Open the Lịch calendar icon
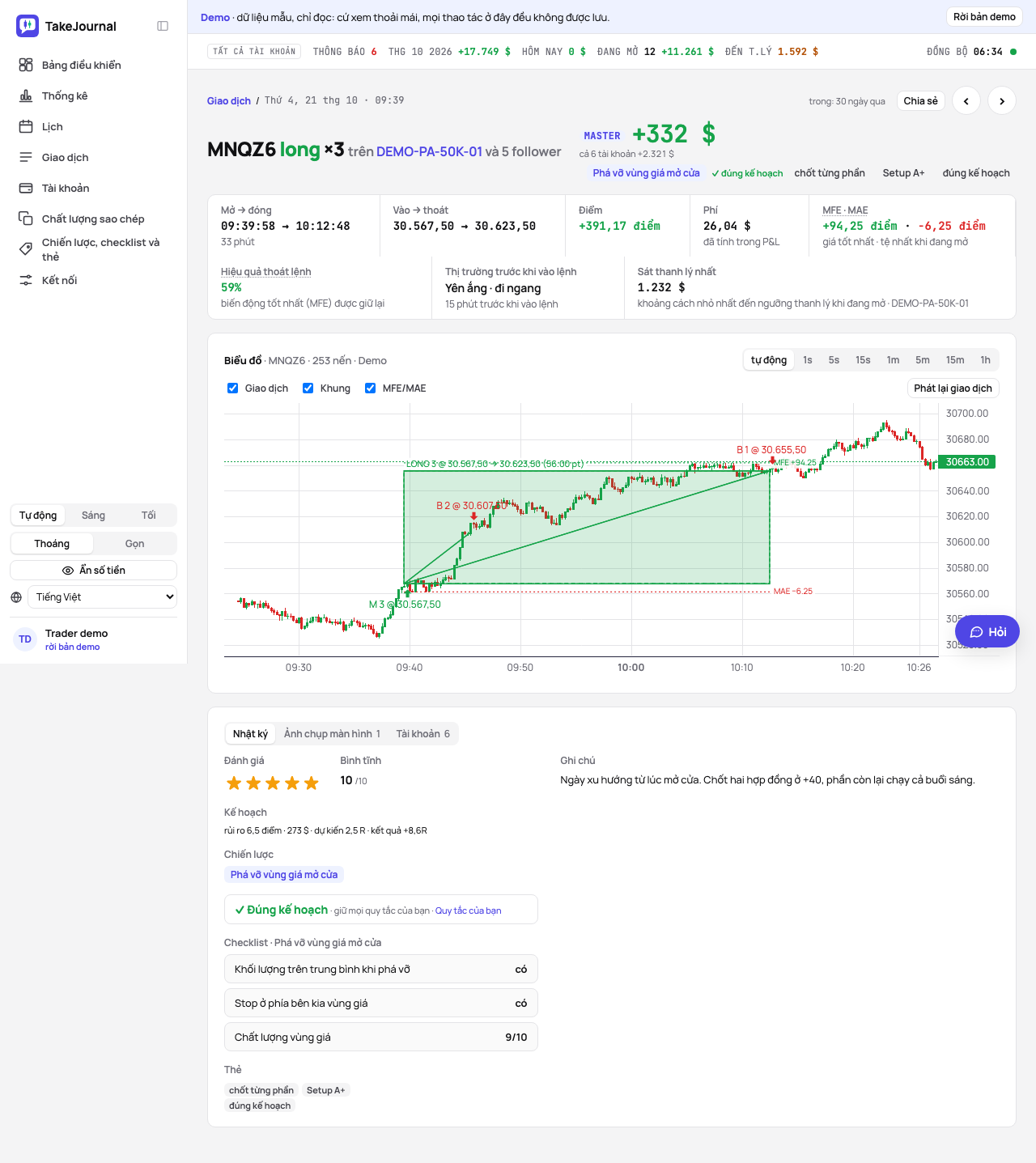 coord(26,126)
